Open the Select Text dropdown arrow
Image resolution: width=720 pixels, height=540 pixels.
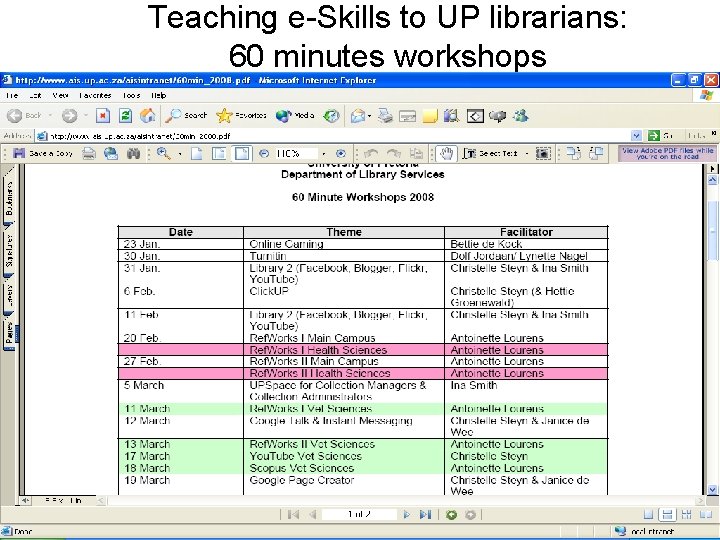click(x=526, y=154)
